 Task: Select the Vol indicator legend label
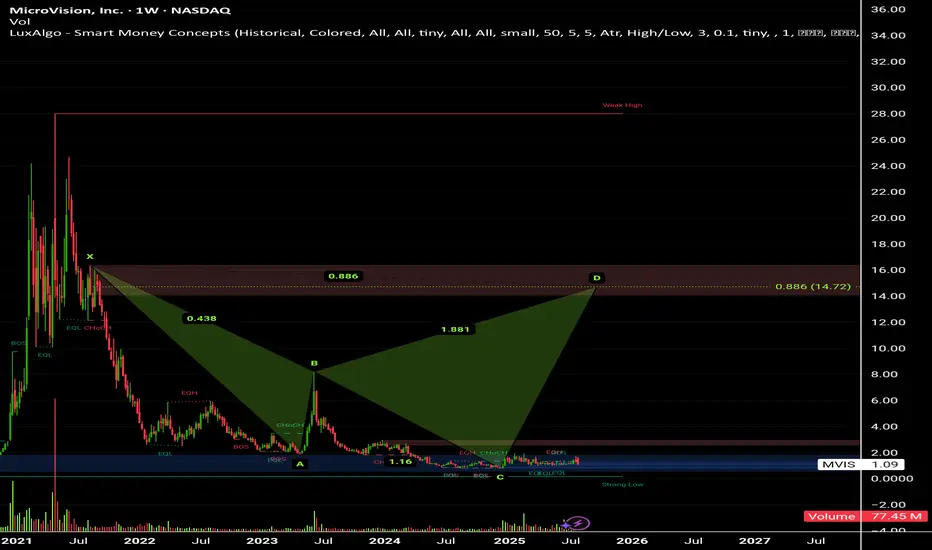(x=20, y=21)
